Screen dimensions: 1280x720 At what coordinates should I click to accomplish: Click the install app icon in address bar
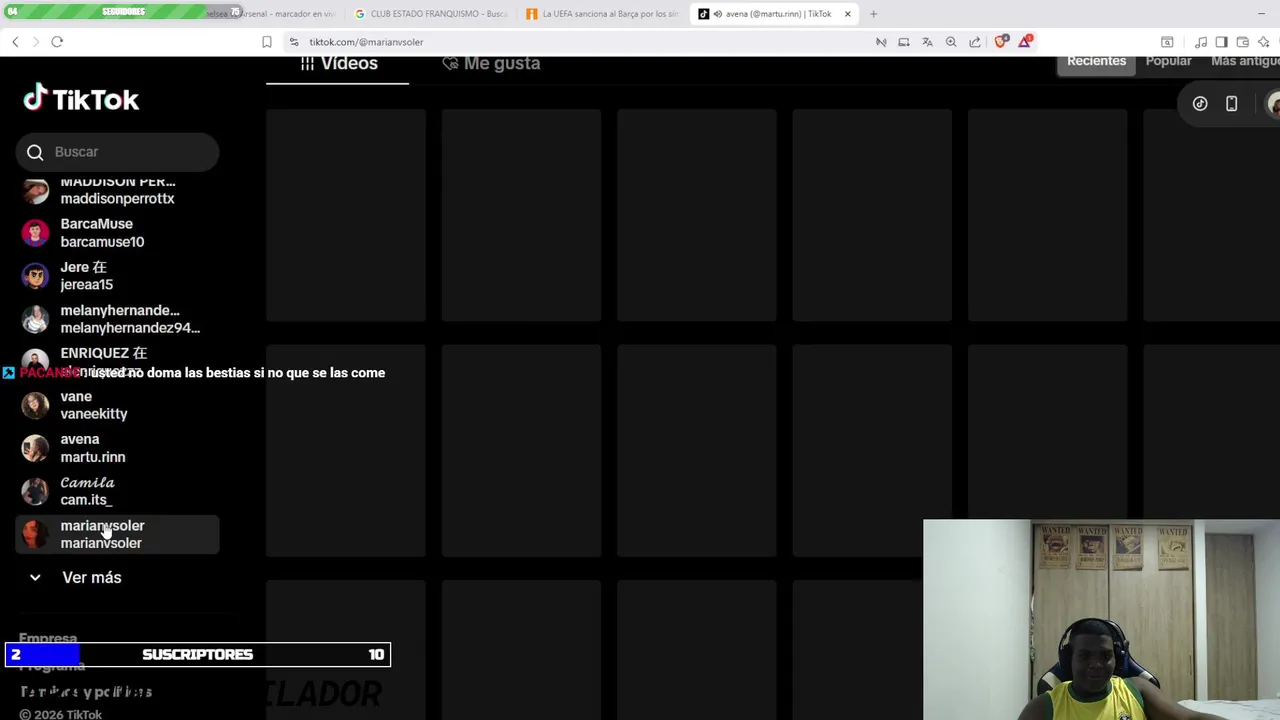tap(904, 42)
